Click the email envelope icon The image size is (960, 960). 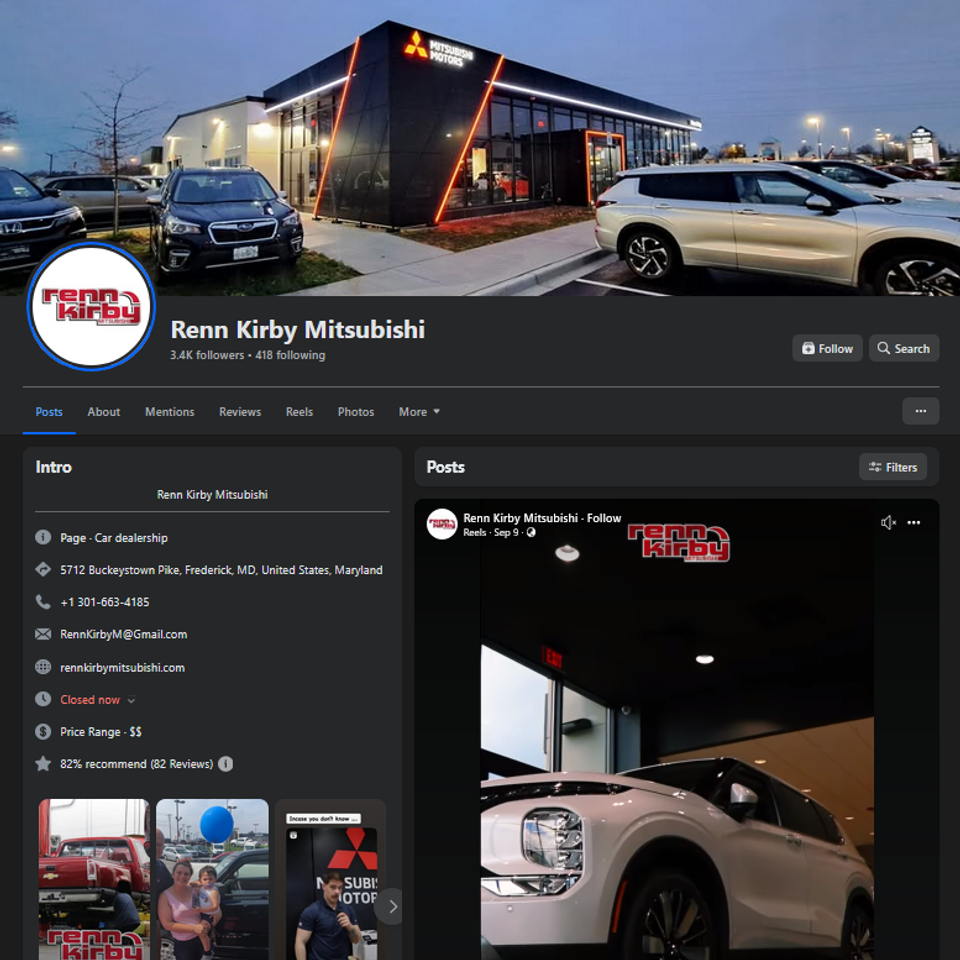coord(43,634)
